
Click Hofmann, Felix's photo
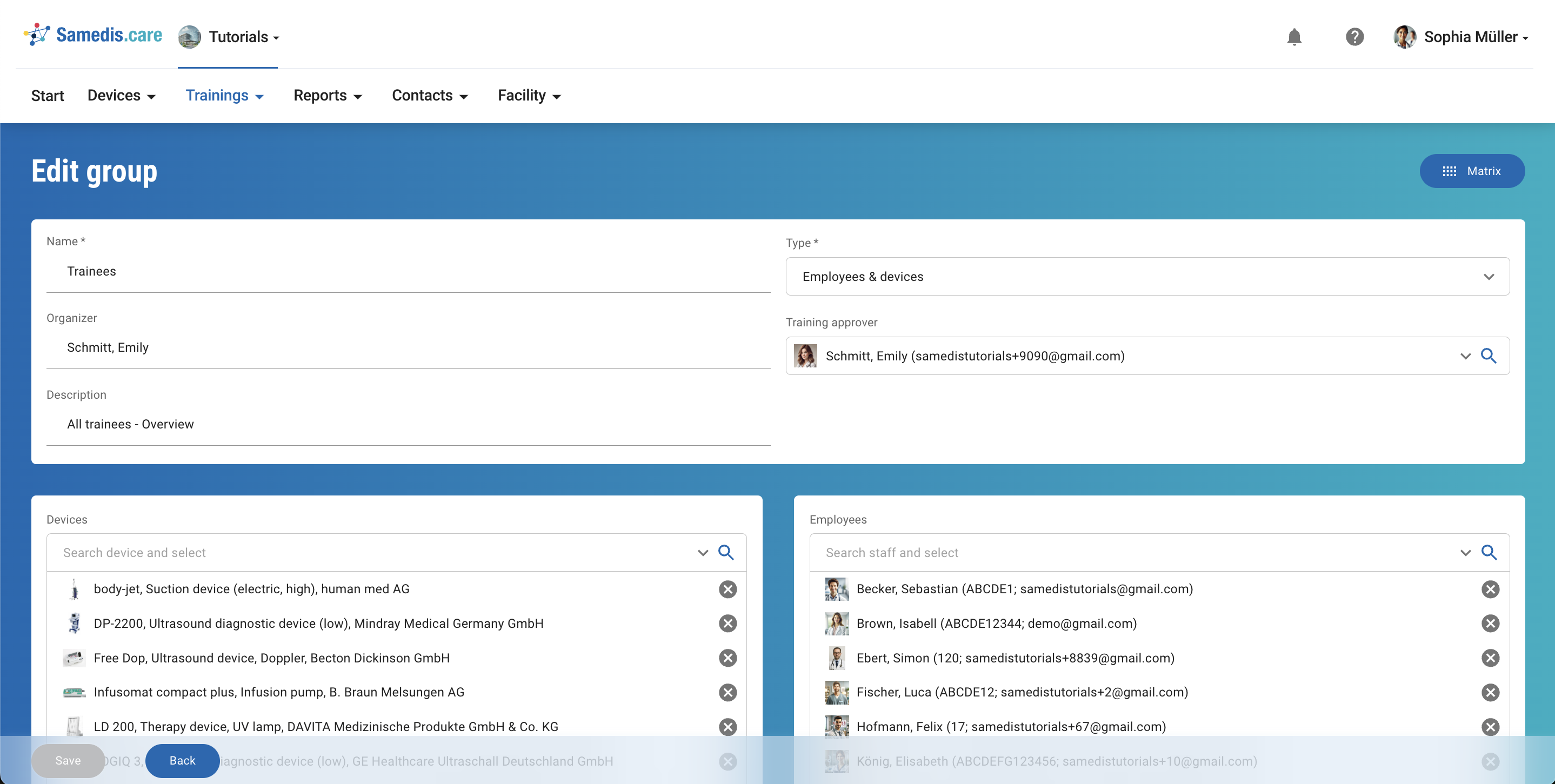tap(837, 727)
